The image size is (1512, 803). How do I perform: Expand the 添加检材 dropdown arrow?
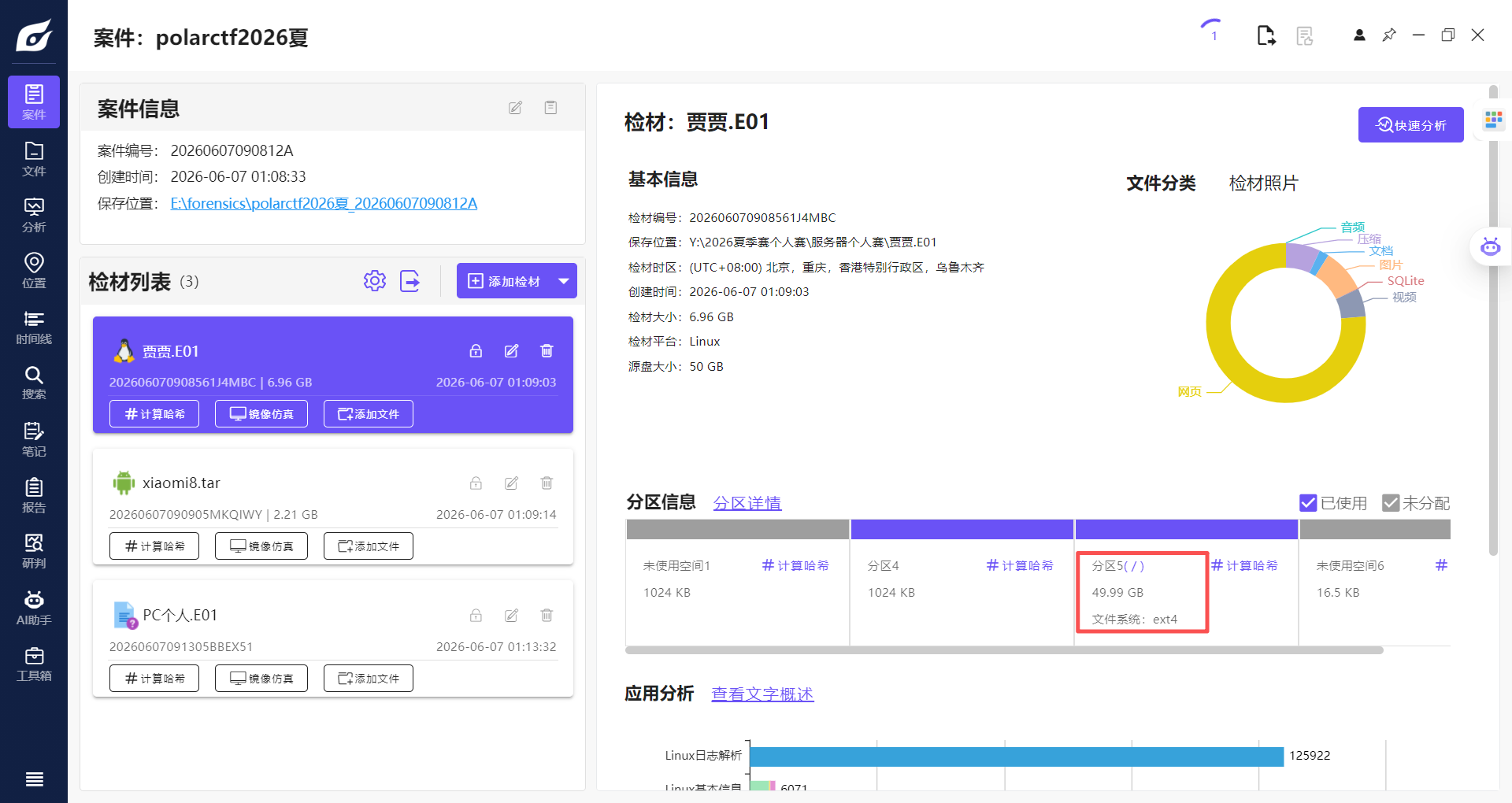[564, 281]
